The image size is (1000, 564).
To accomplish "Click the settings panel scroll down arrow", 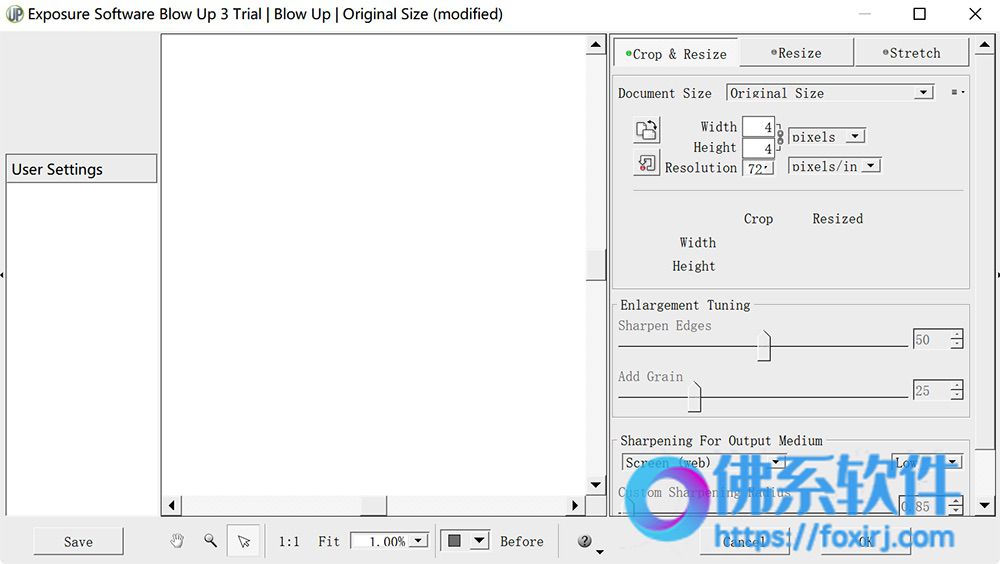I will [x=985, y=505].
